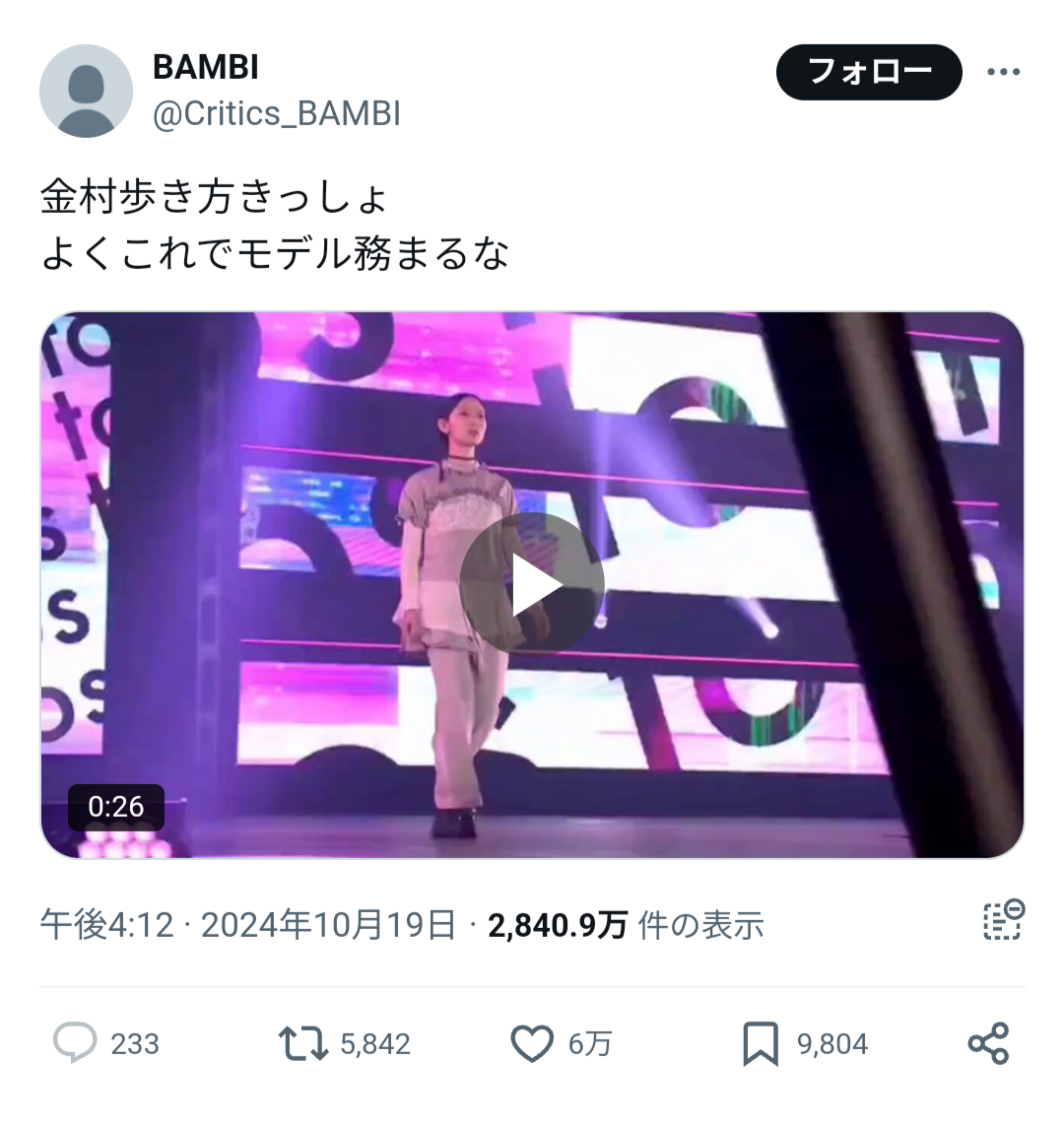Click the 2,840.9万 view count
1064x1125 pixels.
[558, 925]
